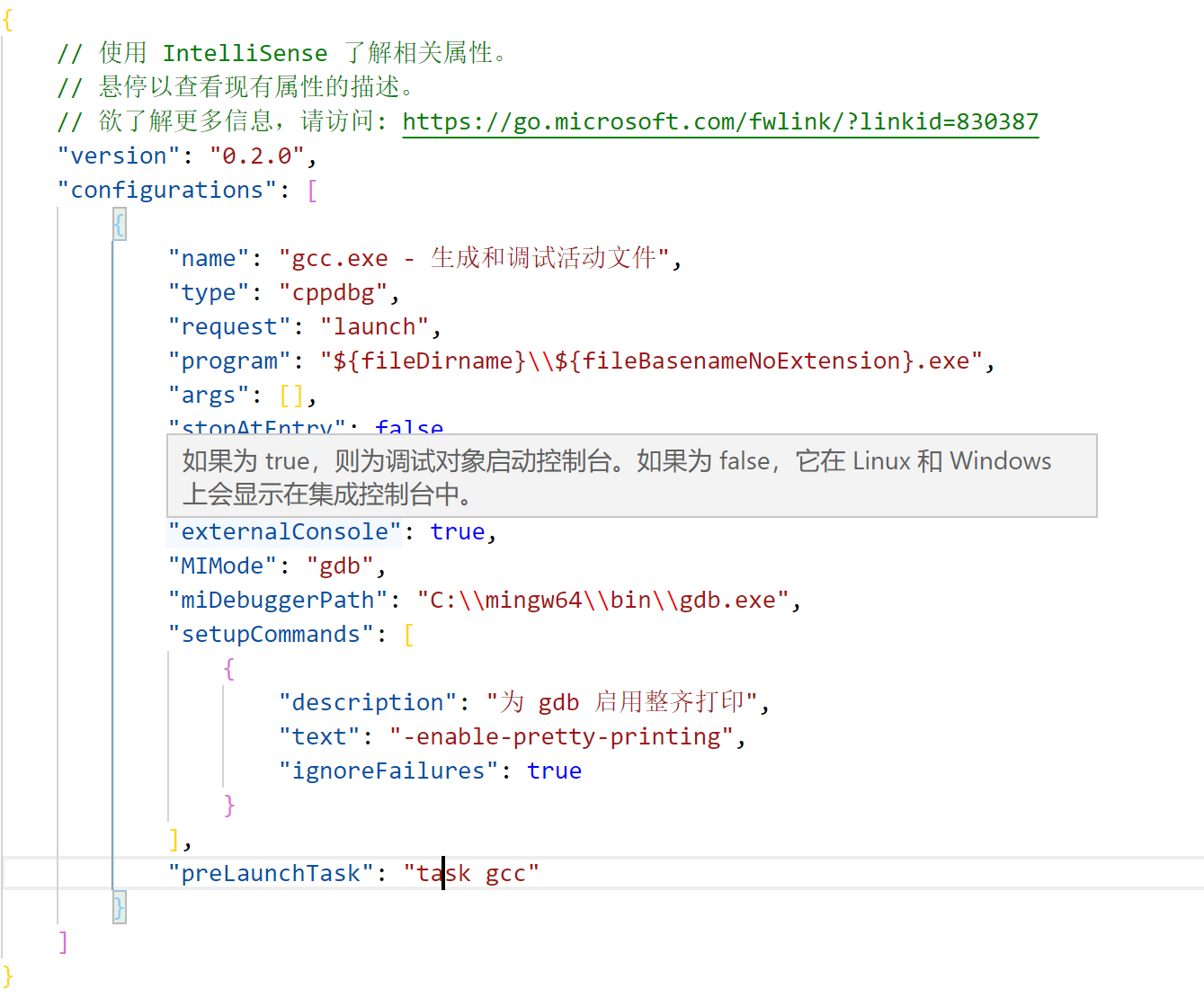Collapse the configuration object opening brace
Viewport: 1204px width, 998px height.
click(x=119, y=224)
